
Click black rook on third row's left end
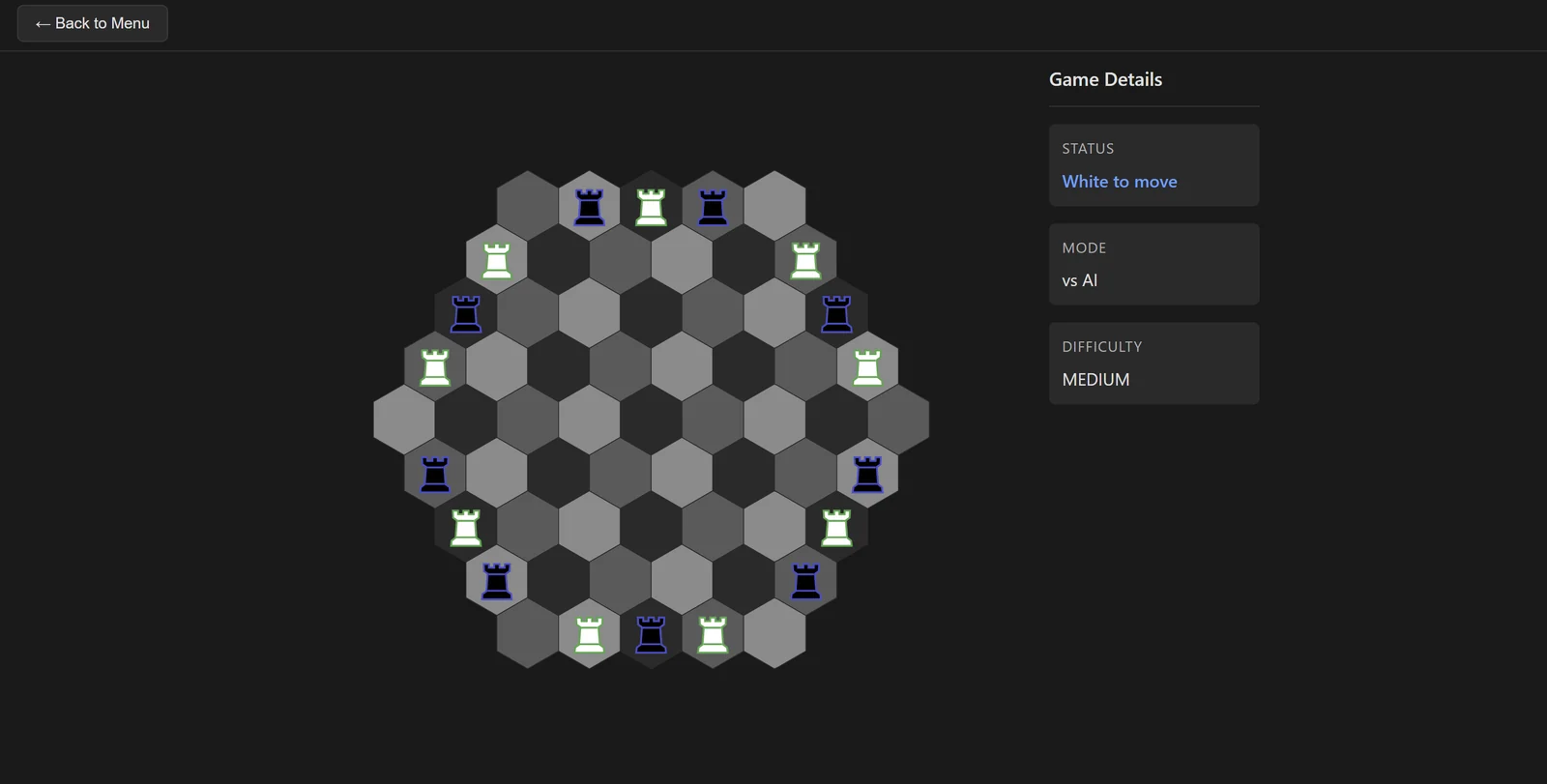pos(465,314)
